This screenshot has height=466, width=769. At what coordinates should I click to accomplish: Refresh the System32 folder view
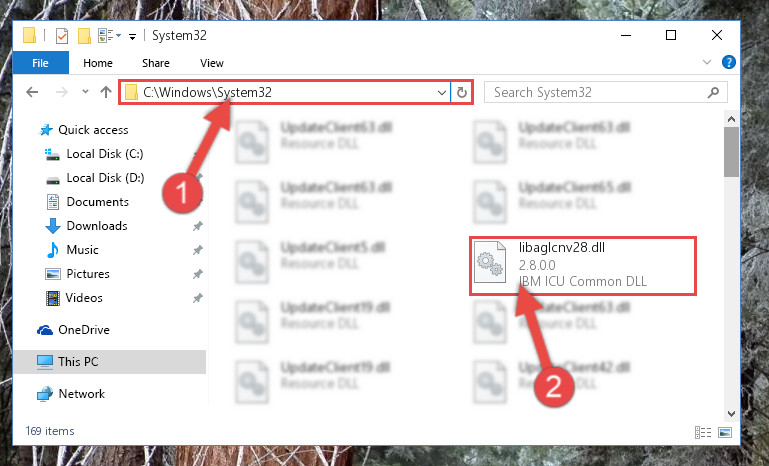point(461,92)
